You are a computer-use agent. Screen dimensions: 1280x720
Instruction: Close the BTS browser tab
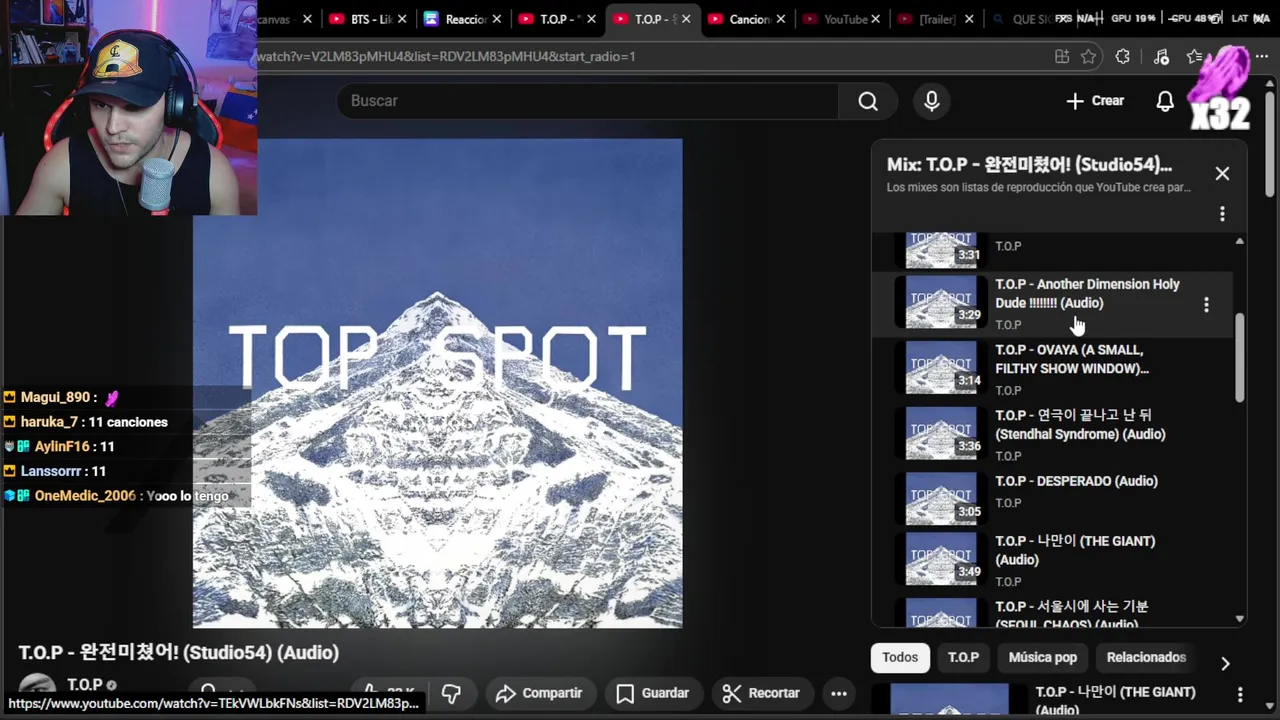coord(402,19)
